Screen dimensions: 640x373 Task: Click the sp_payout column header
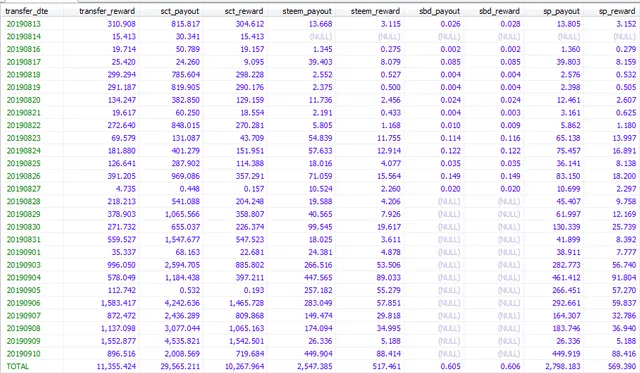tap(562, 11)
